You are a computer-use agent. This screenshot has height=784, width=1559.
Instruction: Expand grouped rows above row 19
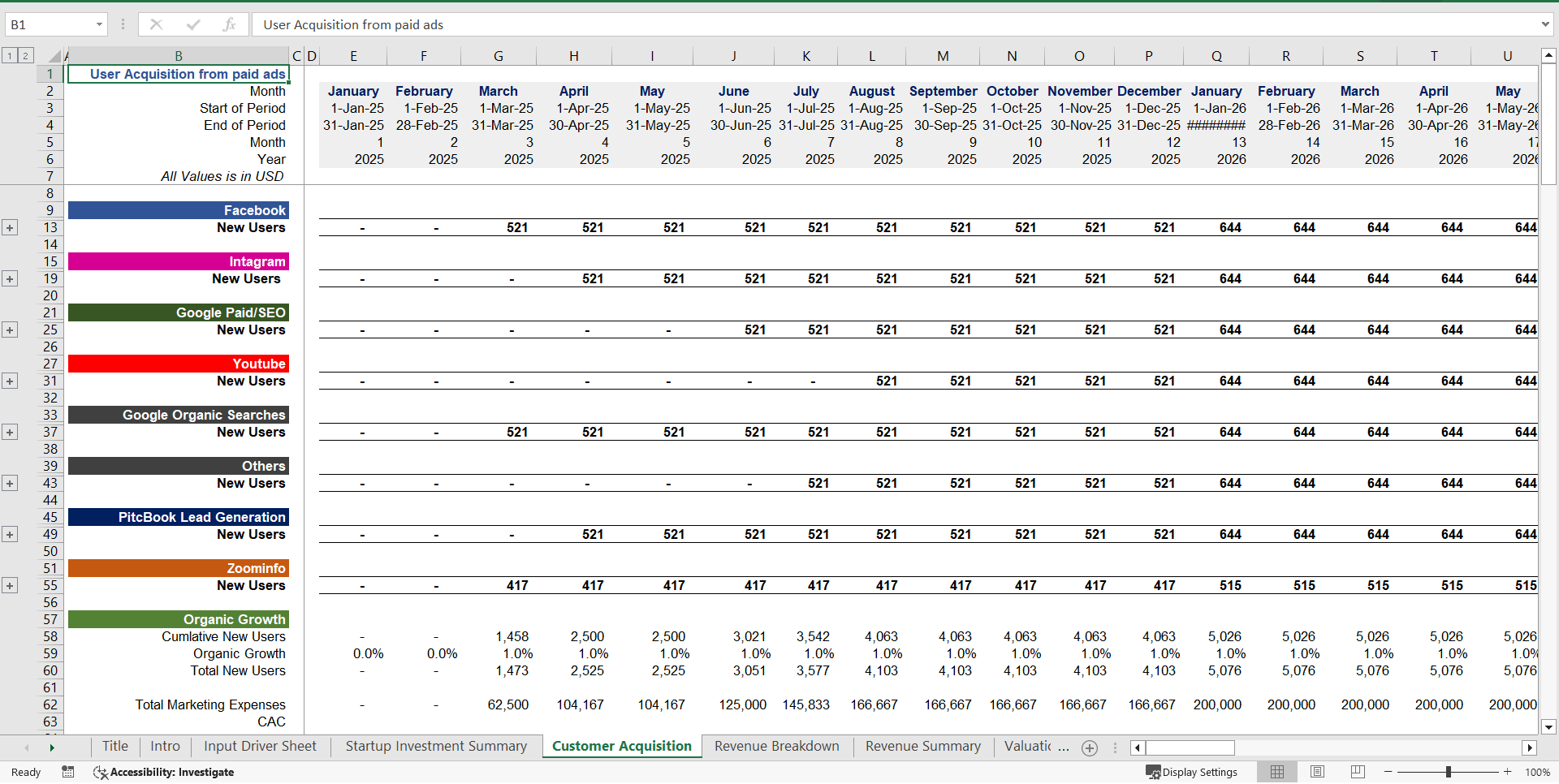10,278
